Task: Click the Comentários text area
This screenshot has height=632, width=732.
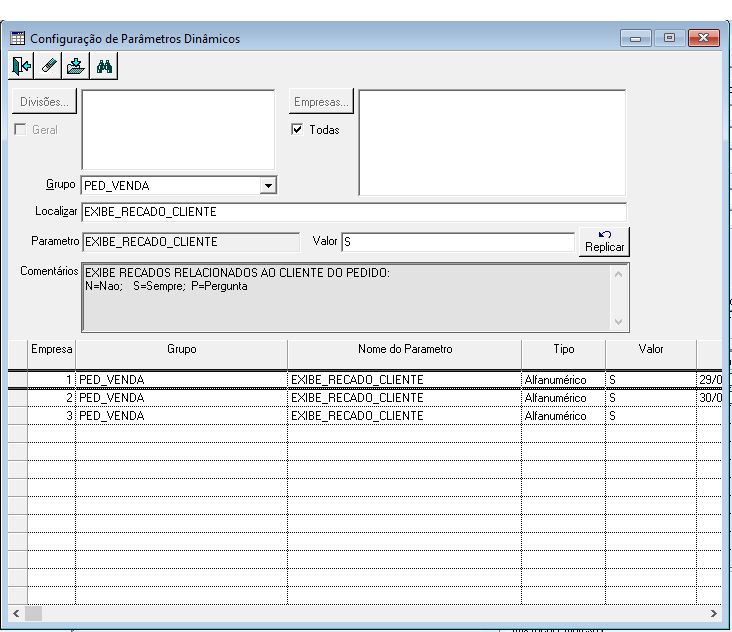Action: (346, 297)
